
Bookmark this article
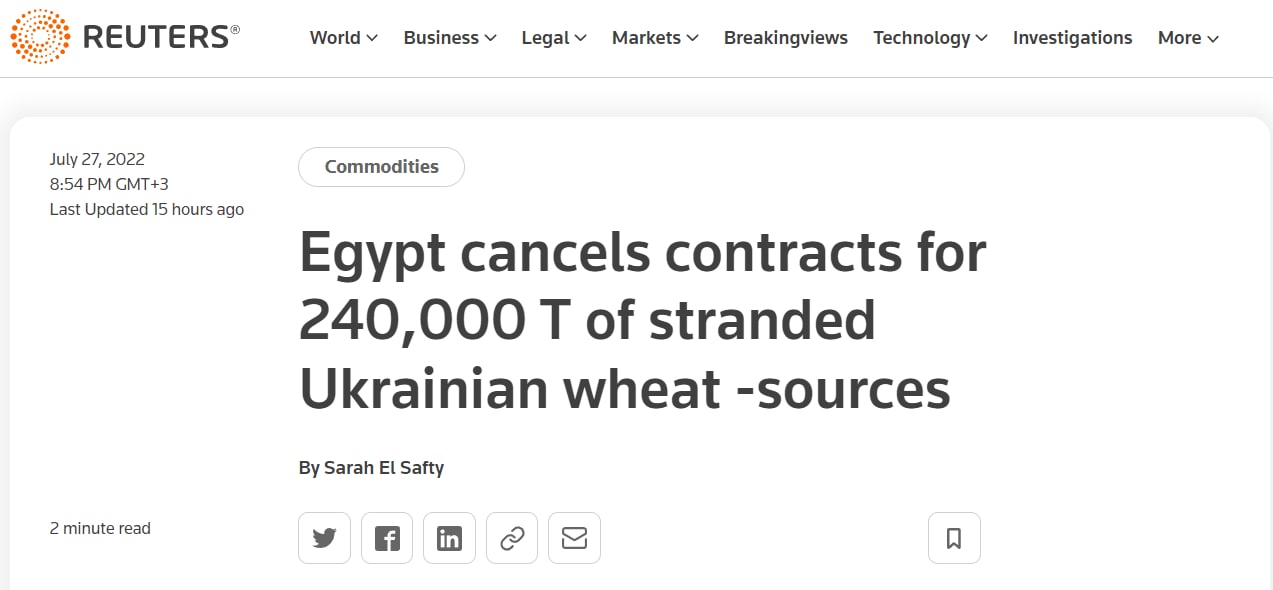click(954, 538)
